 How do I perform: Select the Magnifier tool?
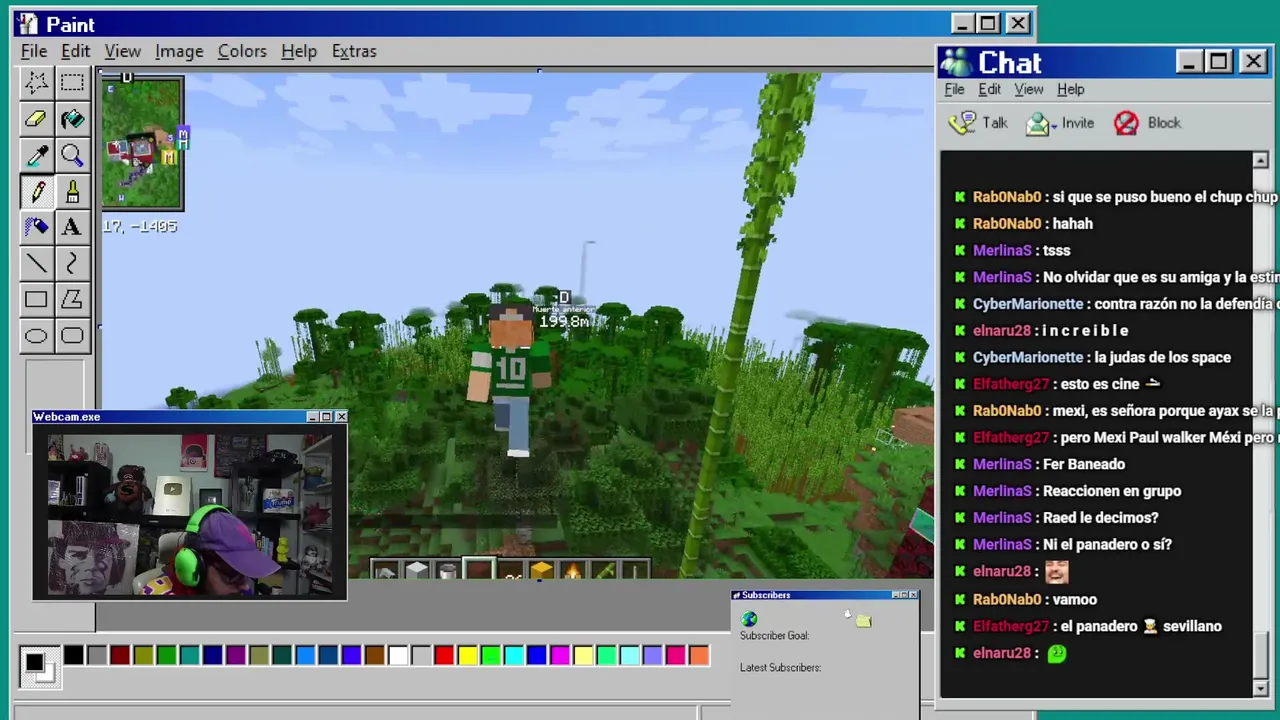(72, 155)
